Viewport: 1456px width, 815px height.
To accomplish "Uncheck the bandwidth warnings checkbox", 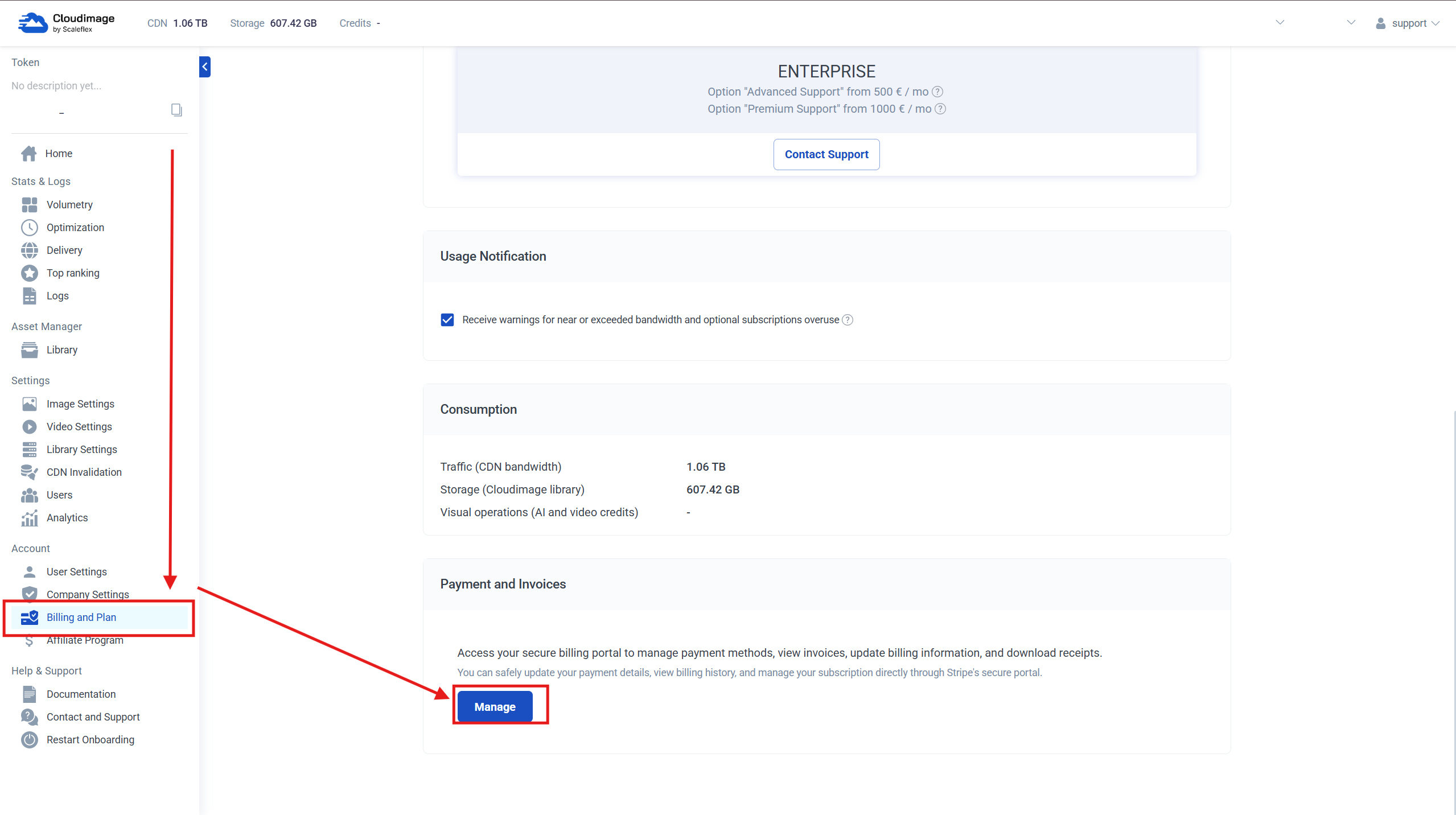I will (447, 320).
